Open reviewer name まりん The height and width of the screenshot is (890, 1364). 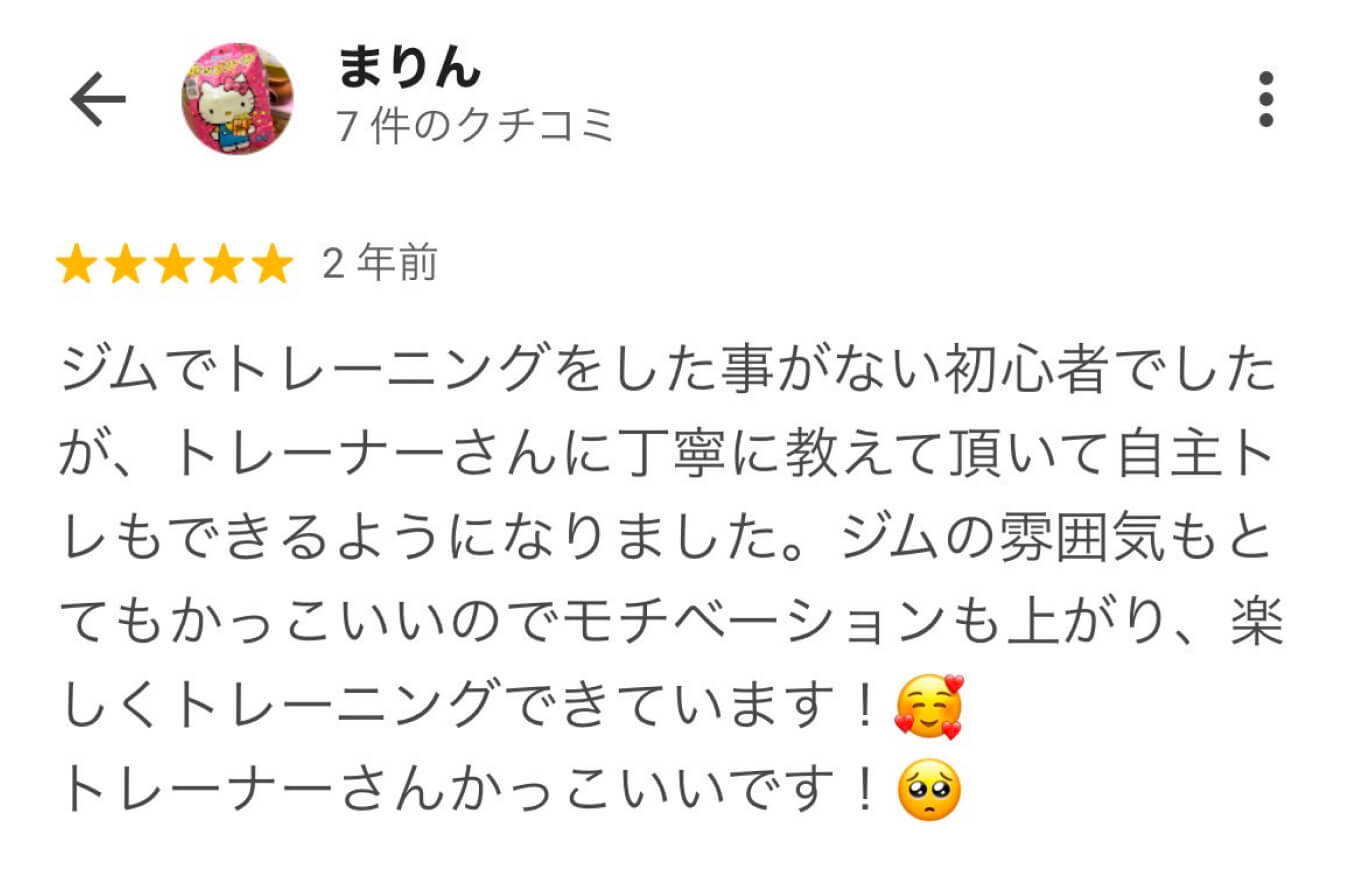click(x=410, y=70)
